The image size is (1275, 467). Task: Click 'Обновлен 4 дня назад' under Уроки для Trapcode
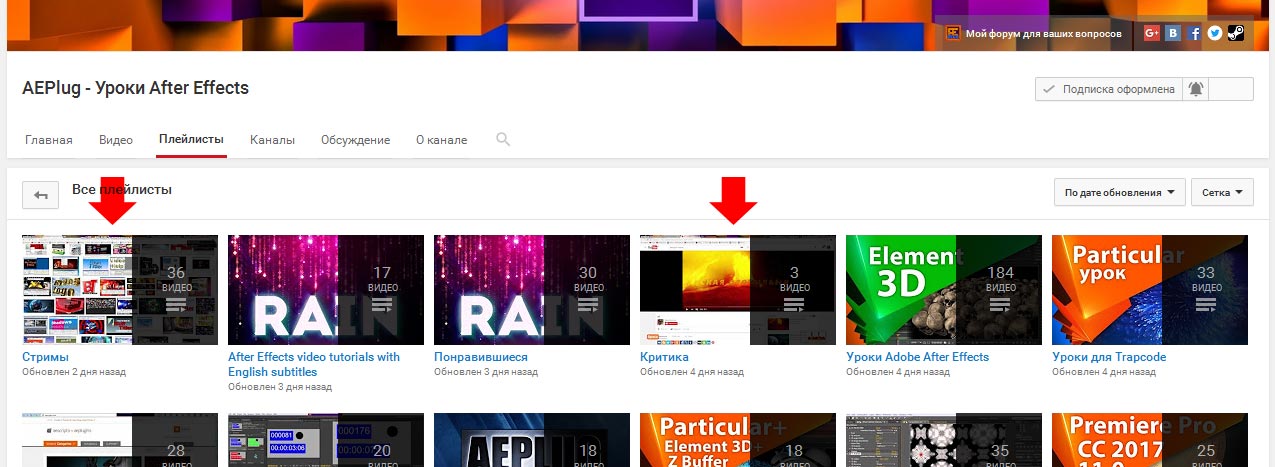[1104, 372]
